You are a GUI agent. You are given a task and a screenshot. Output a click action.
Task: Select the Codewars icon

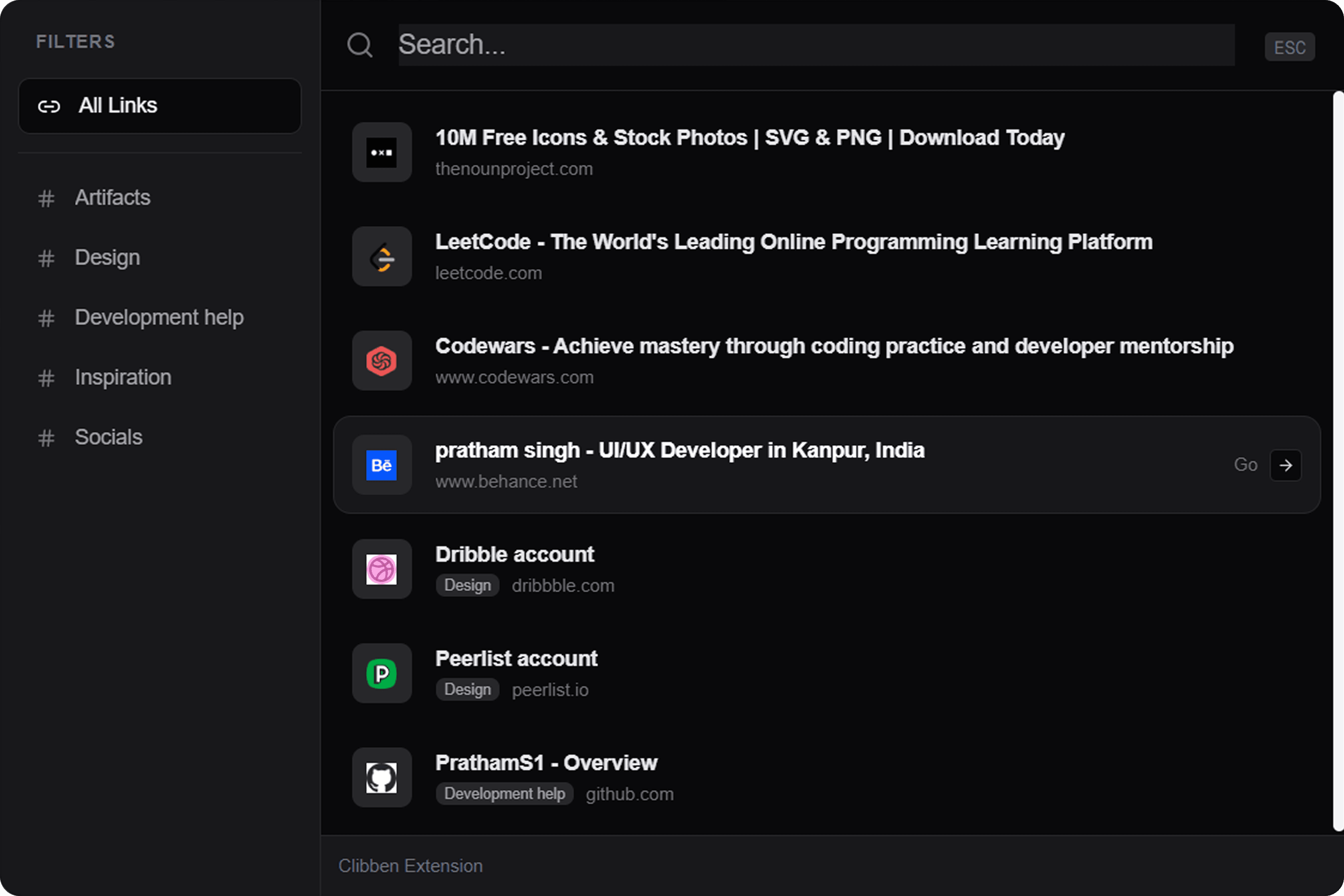click(382, 361)
